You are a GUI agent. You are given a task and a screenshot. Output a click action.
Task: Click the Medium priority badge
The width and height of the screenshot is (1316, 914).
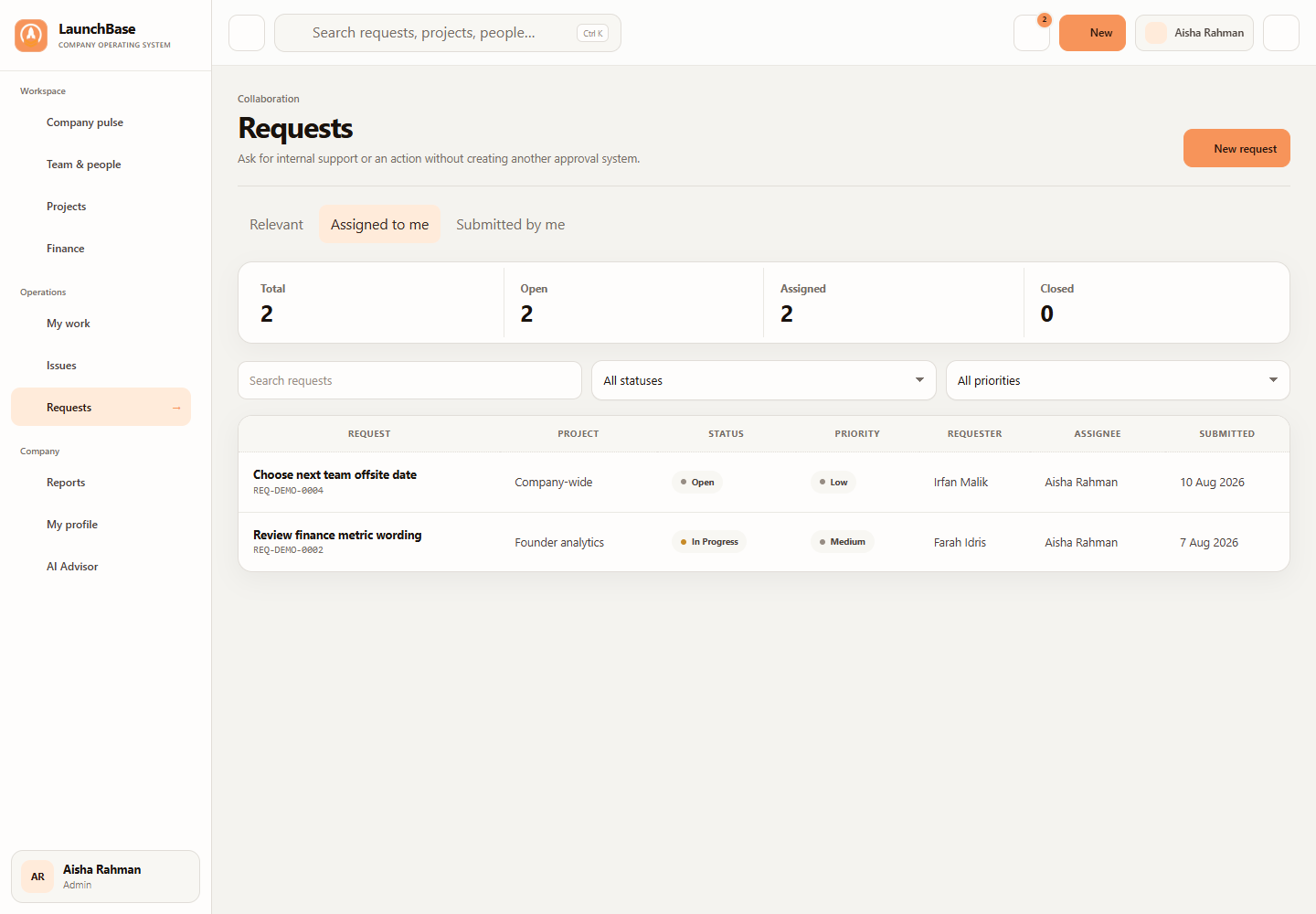point(843,542)
